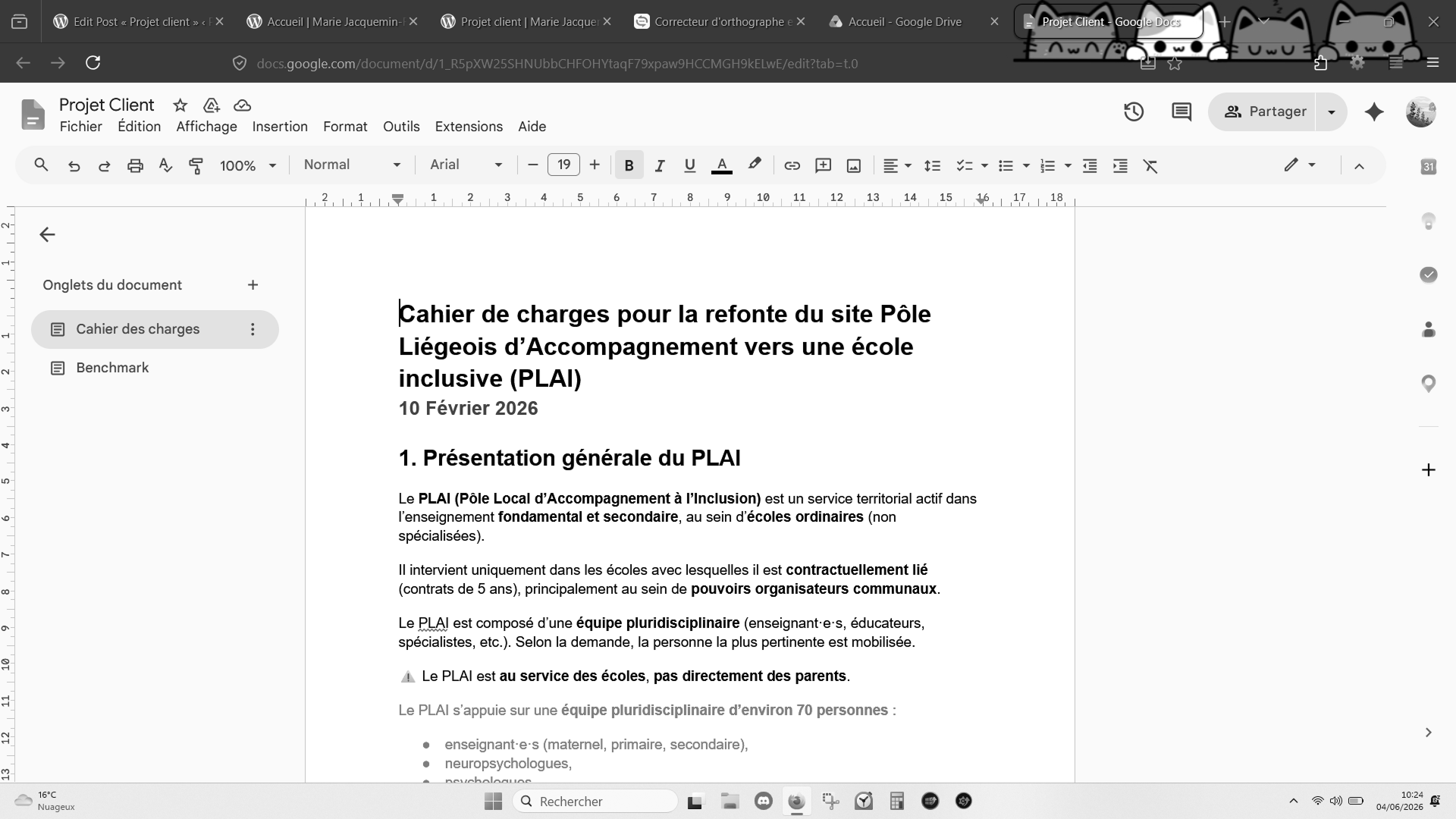Close the document tabs sidebar
The image size is (1456, 819).
point(47,235)
